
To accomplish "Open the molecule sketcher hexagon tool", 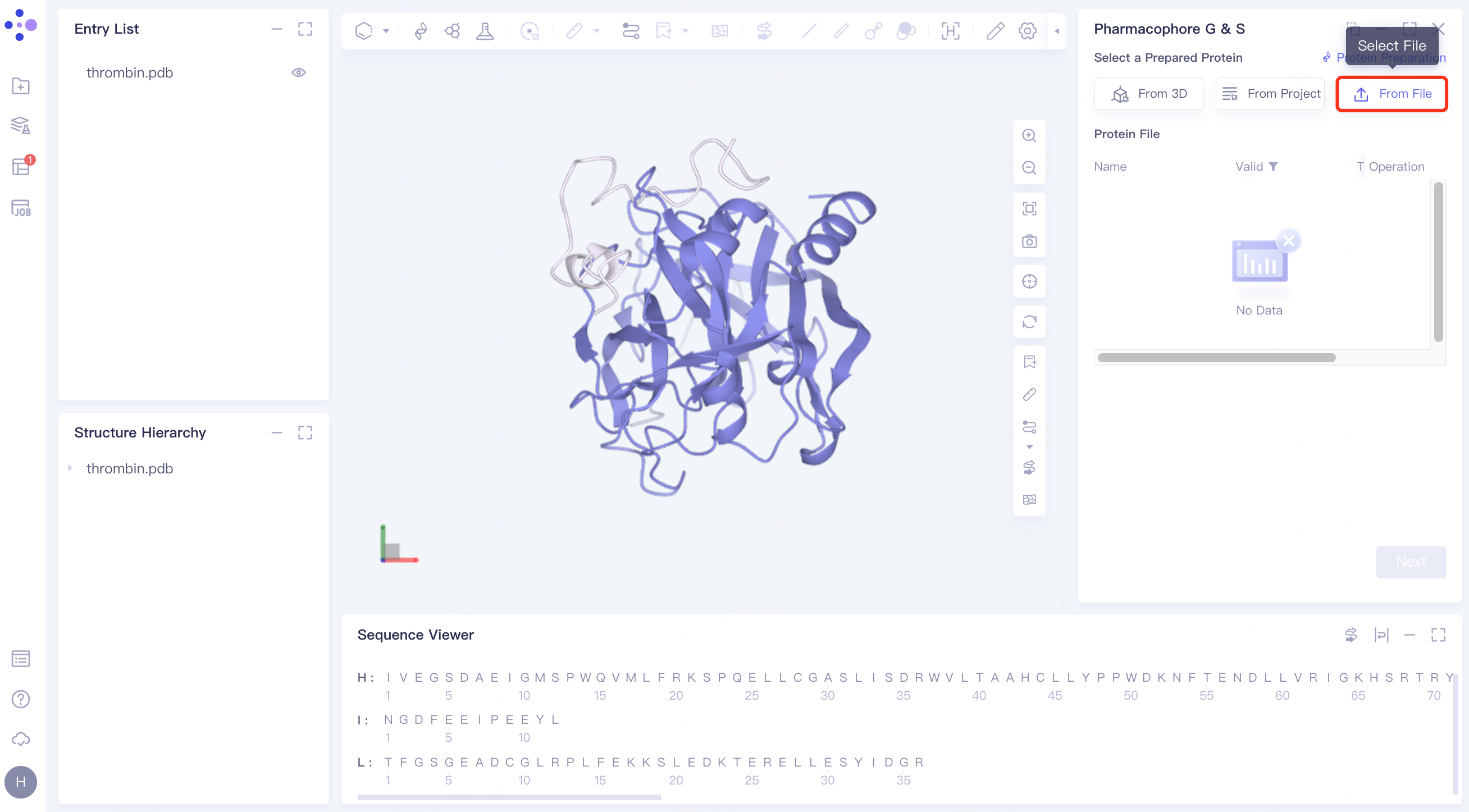I will pyautogui.click(x=363, y=31).
